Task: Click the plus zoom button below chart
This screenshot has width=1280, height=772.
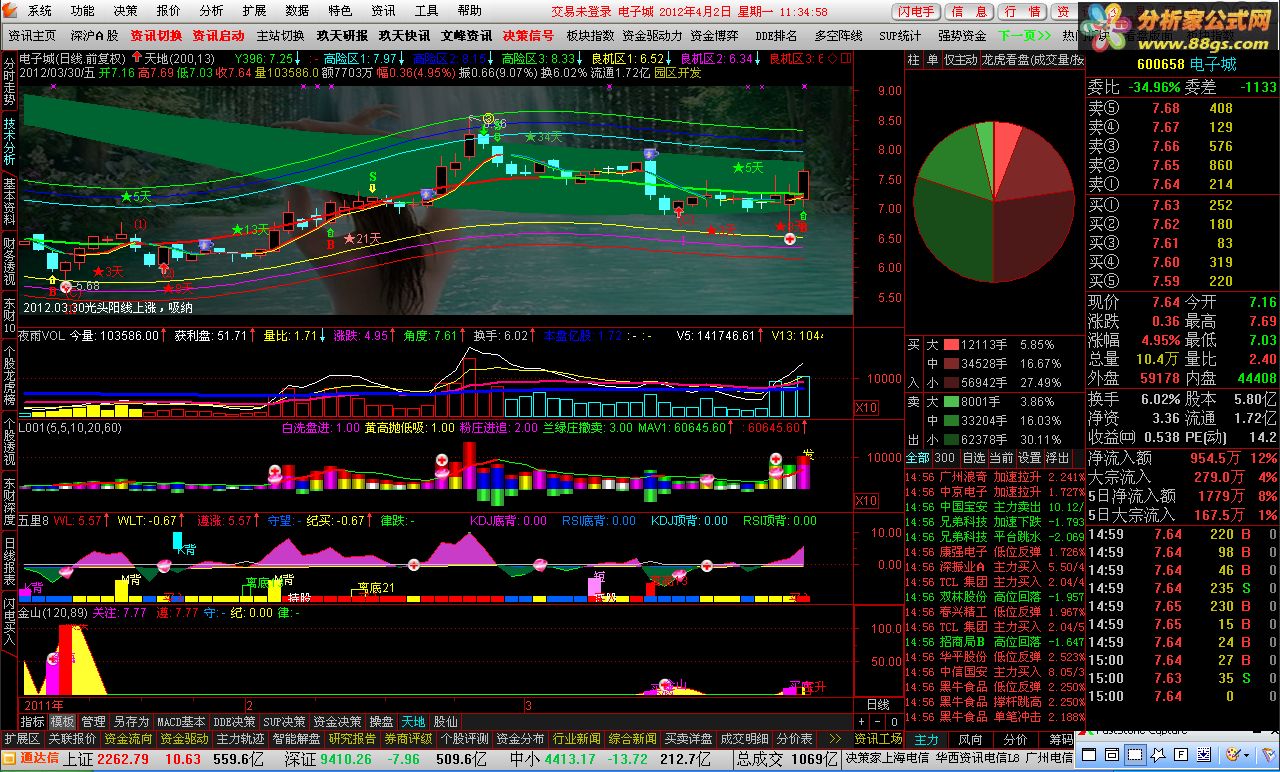Action: click(x=862, y=721)
